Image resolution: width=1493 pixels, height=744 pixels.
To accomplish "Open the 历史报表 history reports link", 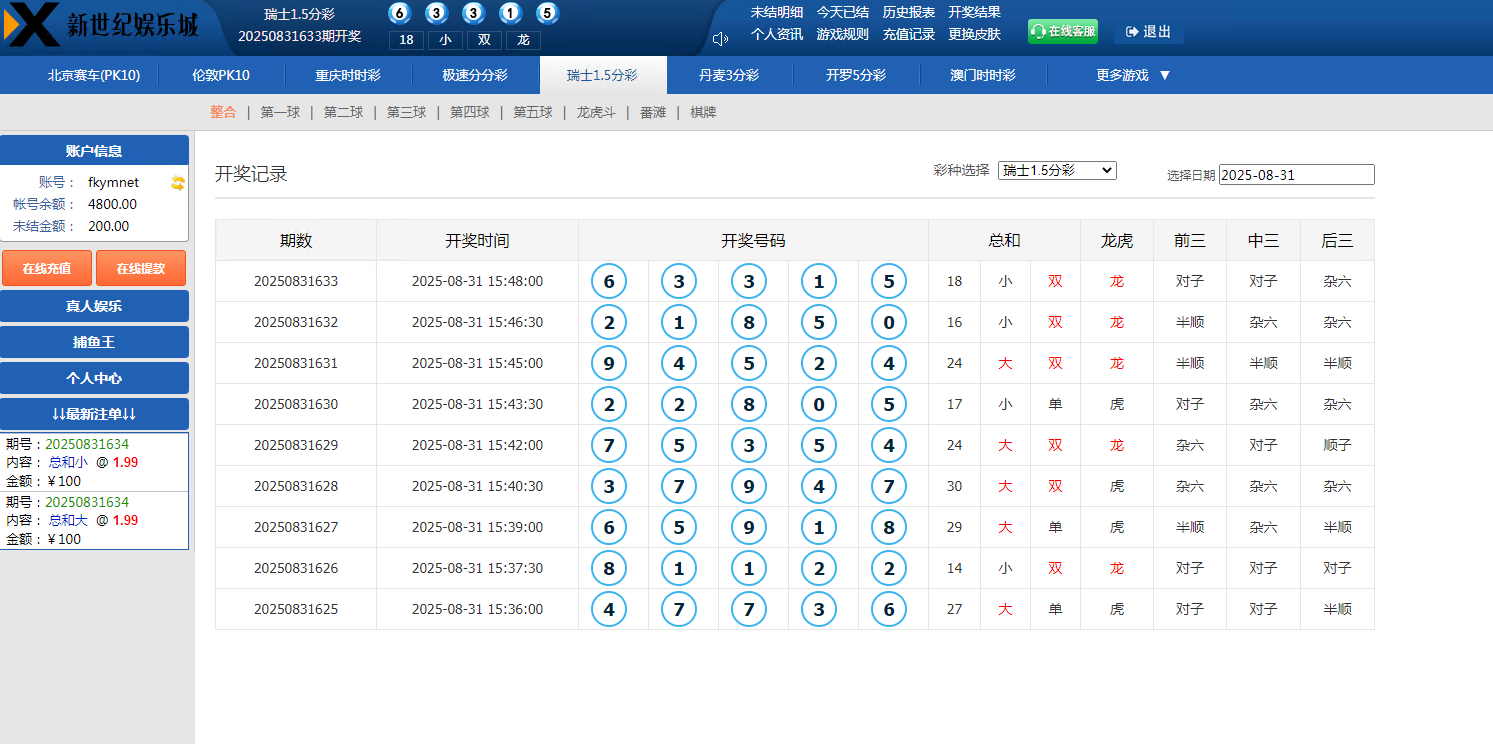I will point(907,12).
